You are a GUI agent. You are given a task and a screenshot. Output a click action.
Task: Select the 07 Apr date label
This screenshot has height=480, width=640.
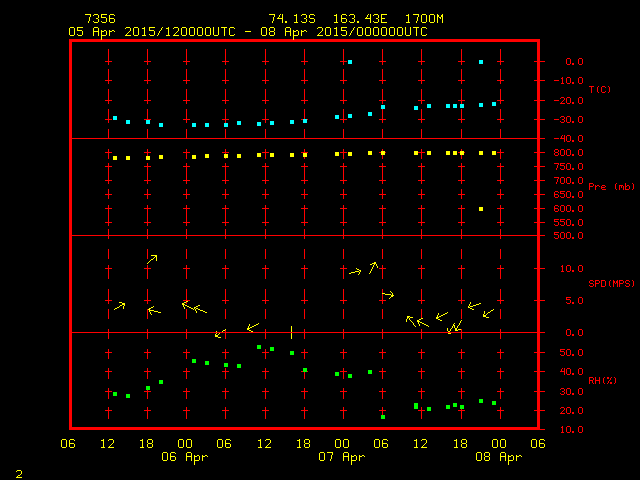341,457
